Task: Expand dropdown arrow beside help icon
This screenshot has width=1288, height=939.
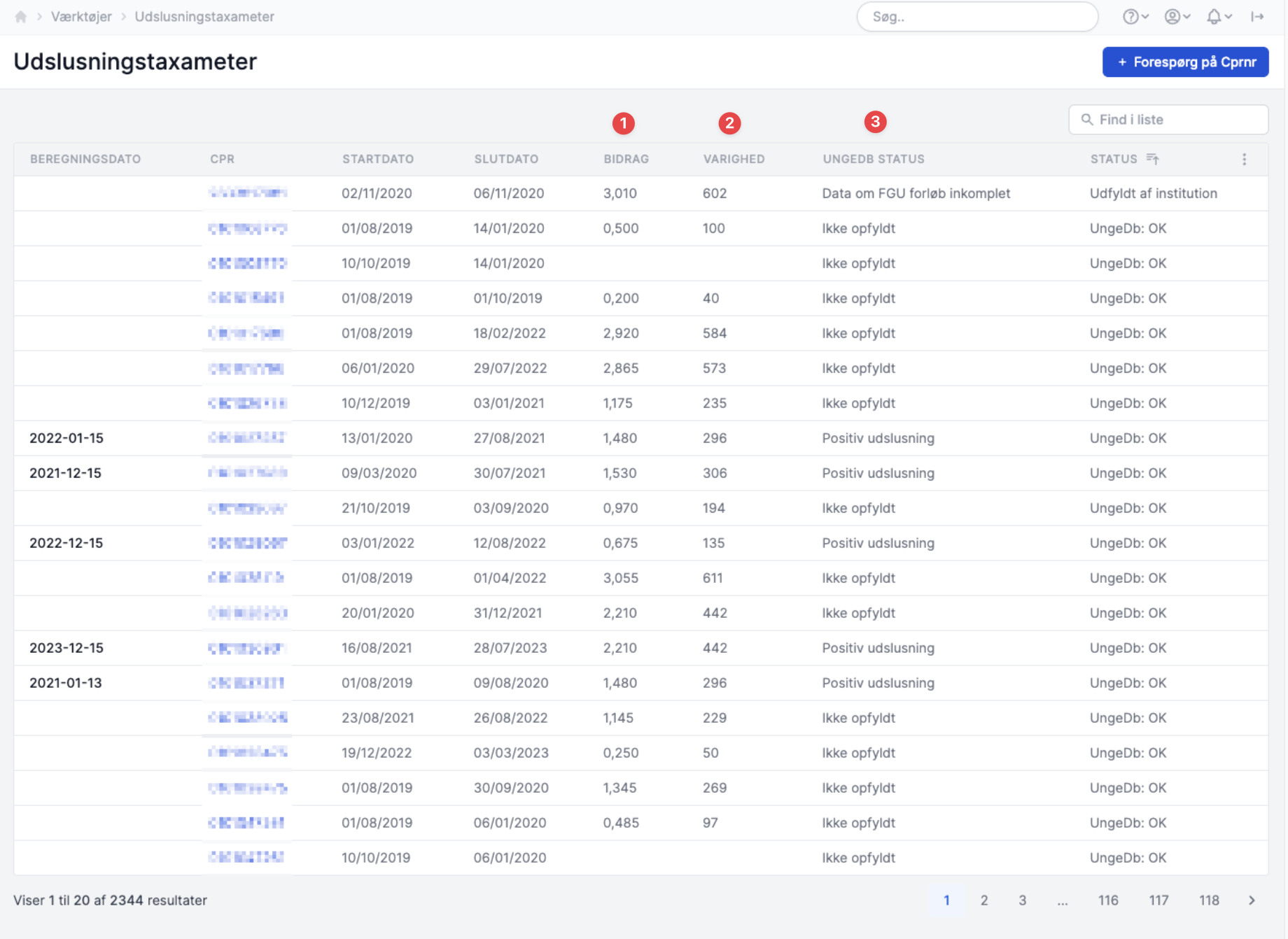Action: [x=1144, y=17]
